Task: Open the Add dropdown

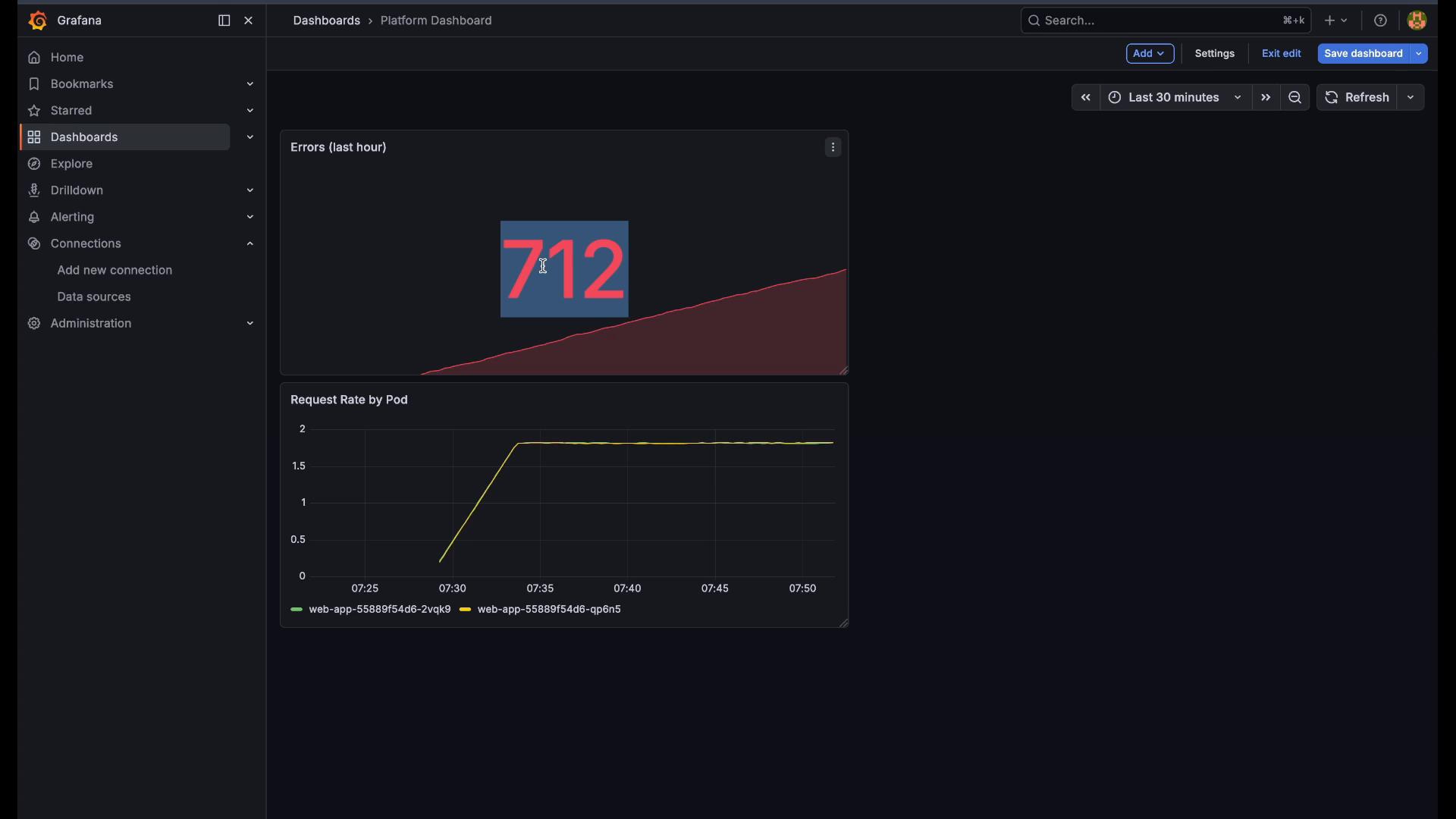Action: pyautogui.click(x=1150, y=53)
